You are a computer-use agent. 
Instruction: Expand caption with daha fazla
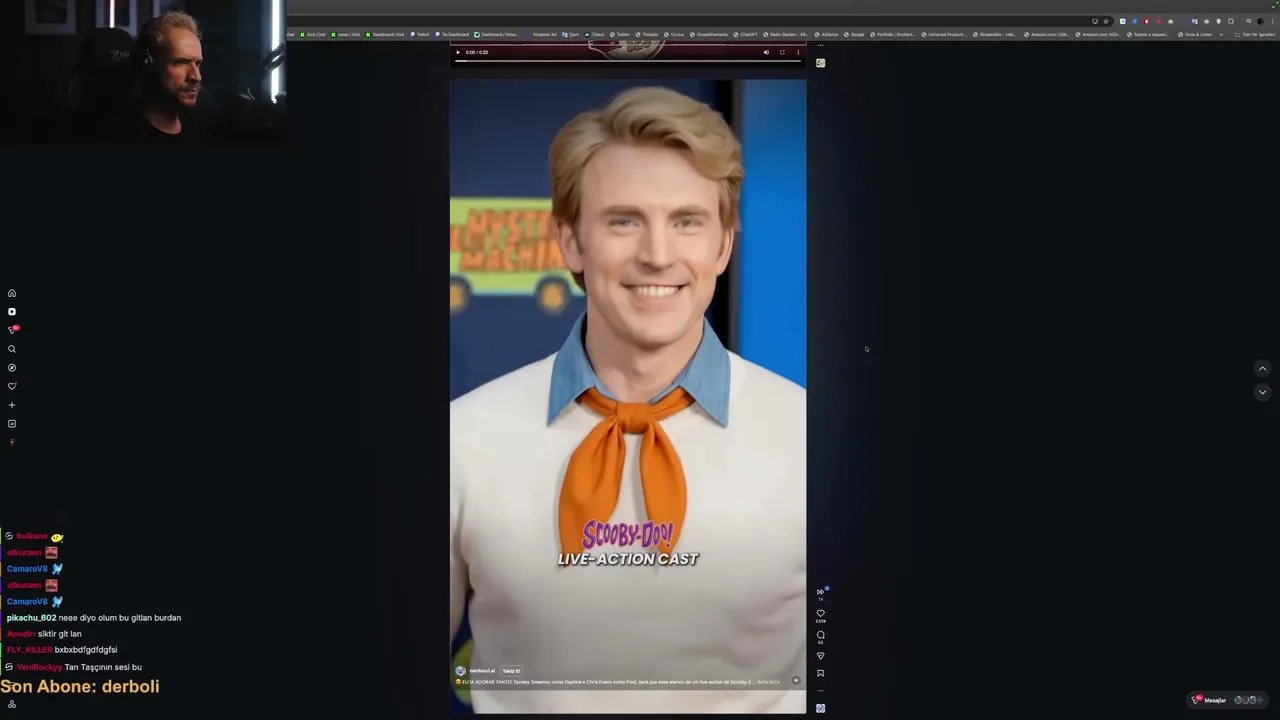pos(768,682)
